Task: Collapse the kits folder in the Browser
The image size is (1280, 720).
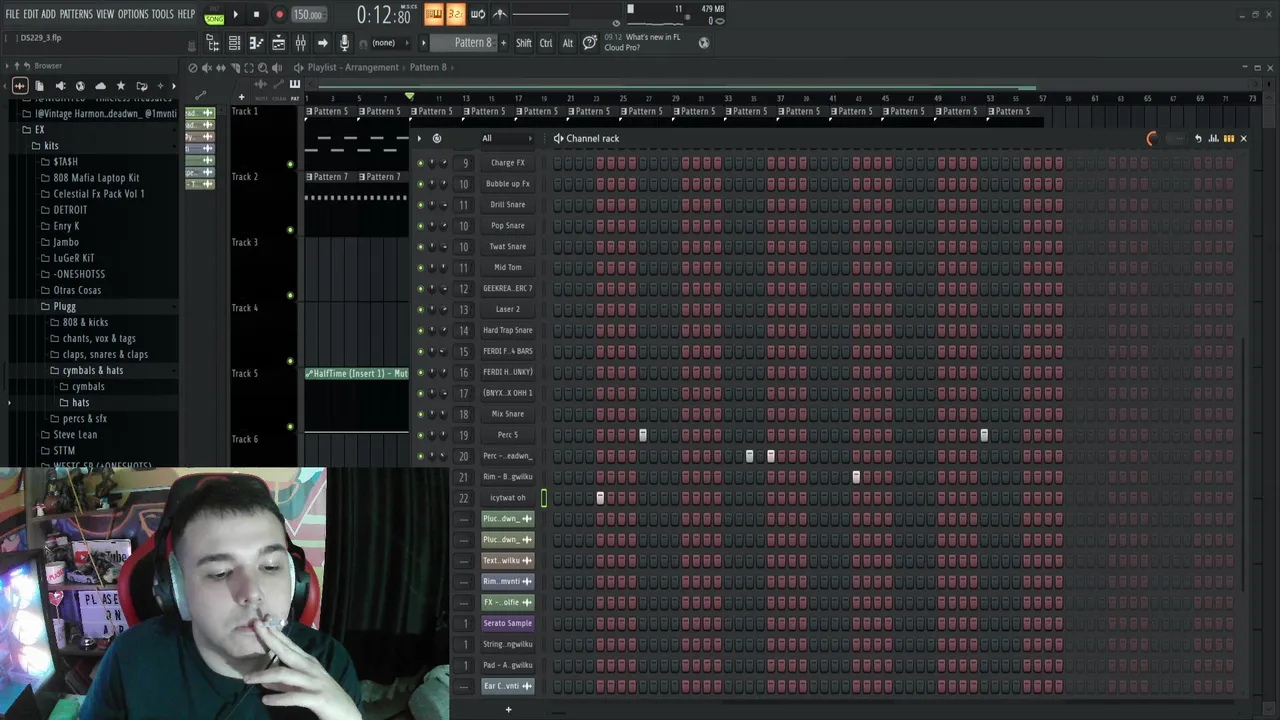Action: tap(50, 145)
